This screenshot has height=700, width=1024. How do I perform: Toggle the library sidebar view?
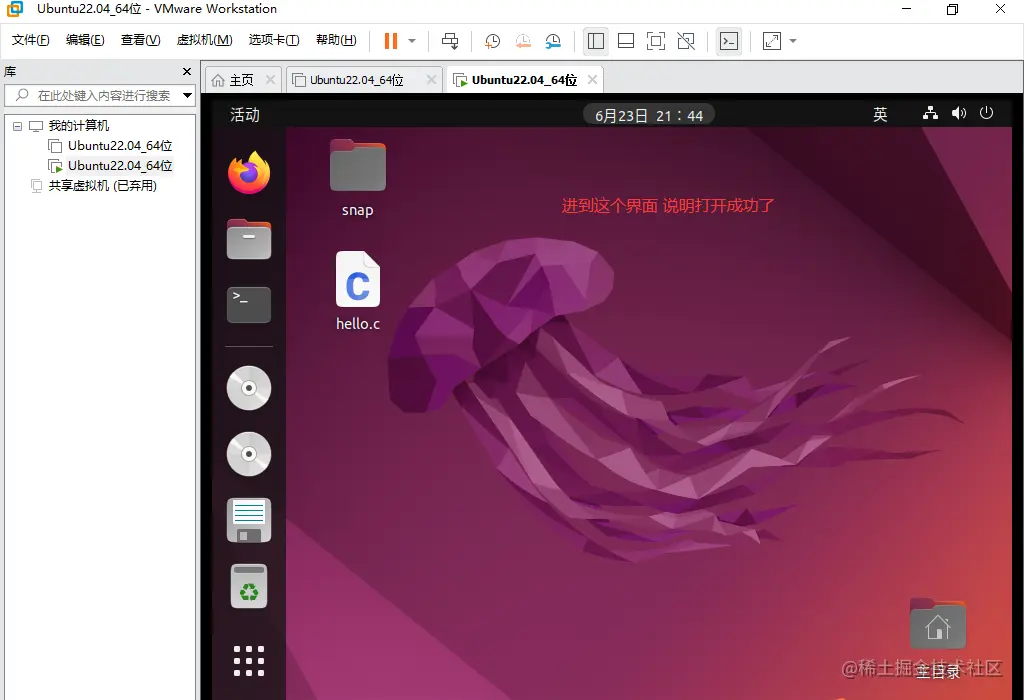(x=596, y=40)
